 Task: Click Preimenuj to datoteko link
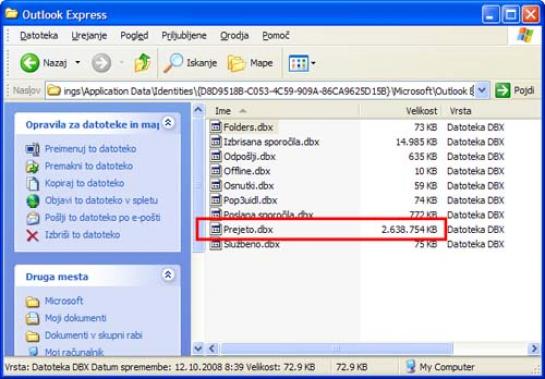(x=90, y=149)
